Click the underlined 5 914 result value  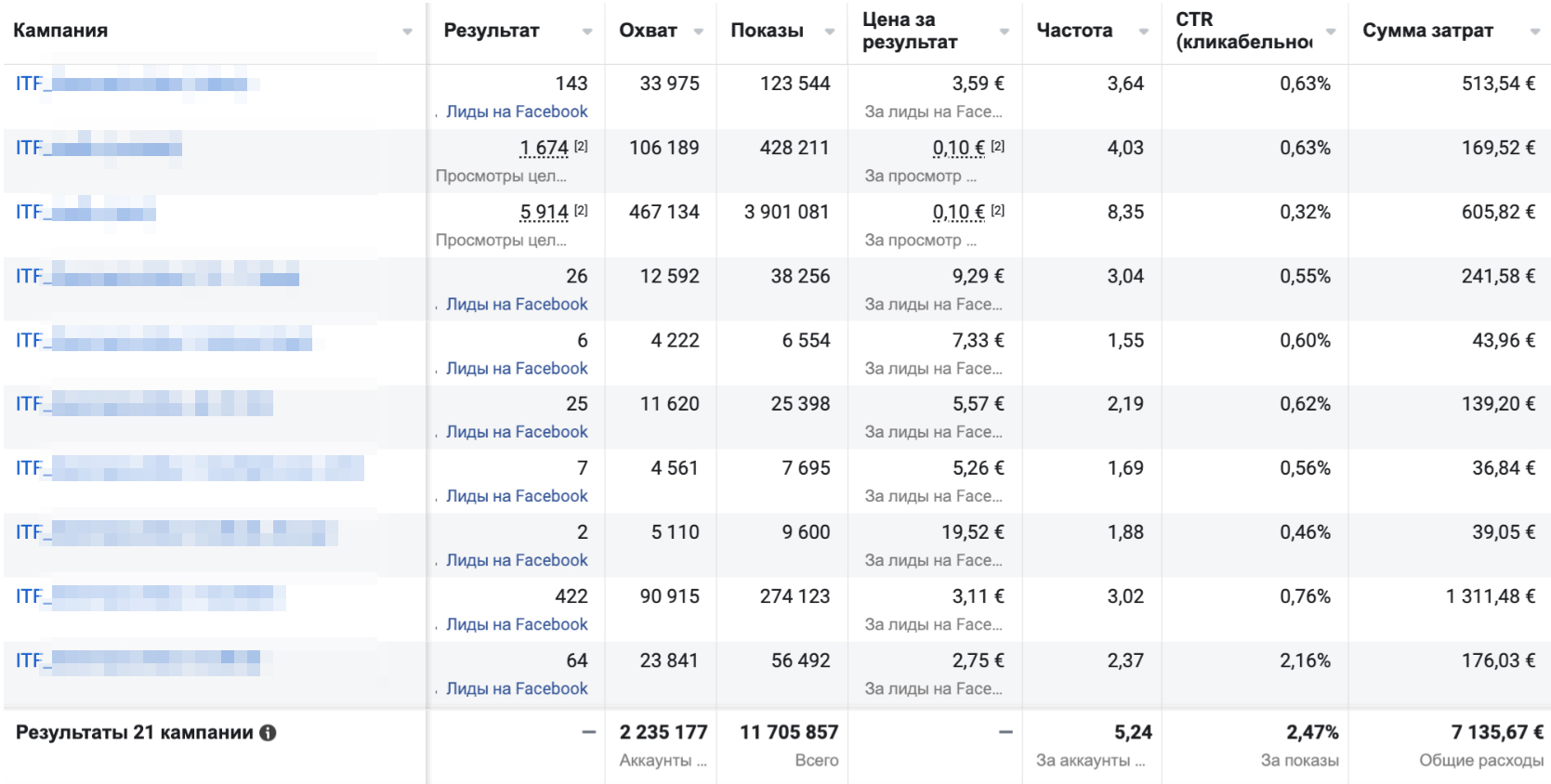tap(544, 212)
